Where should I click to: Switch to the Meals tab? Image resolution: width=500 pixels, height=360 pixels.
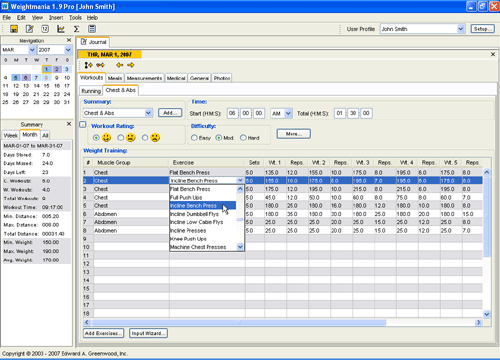pos(115,78)
